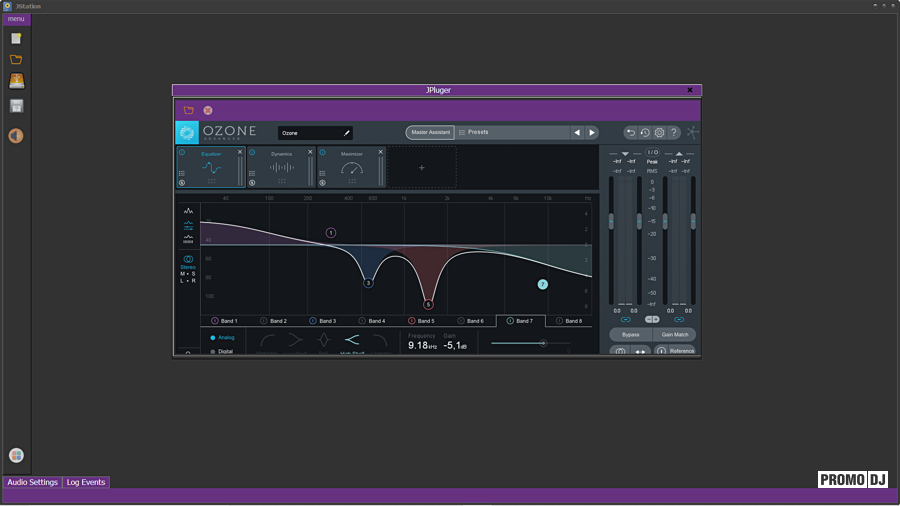900x506 pixels.
Task: Select the Bell filter shape
Action: click(x=324, y=342)
